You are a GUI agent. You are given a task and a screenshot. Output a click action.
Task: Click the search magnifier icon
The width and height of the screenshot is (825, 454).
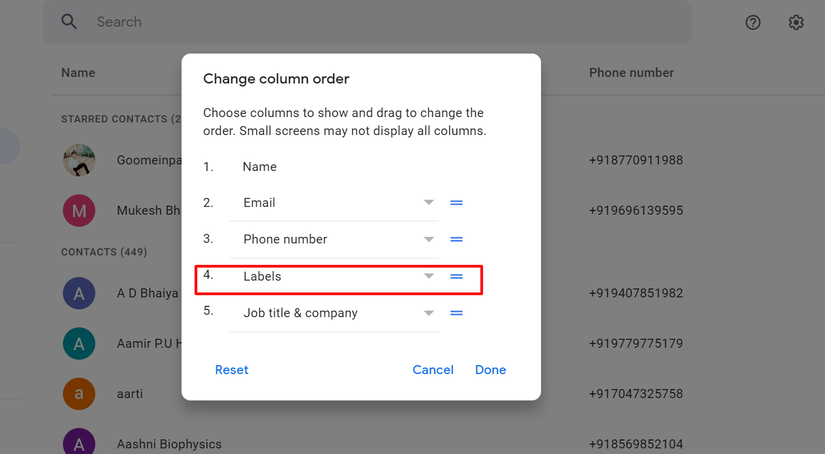coord(69,22)
